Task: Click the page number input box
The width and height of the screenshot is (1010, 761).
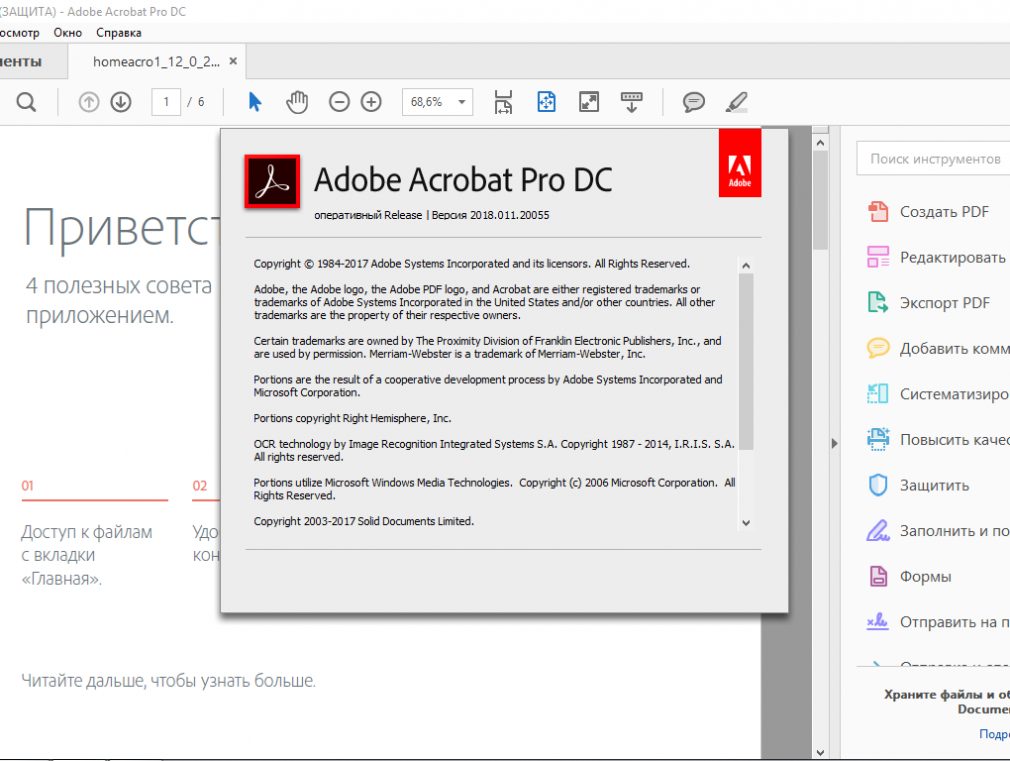Action: [x=166, y=102]
